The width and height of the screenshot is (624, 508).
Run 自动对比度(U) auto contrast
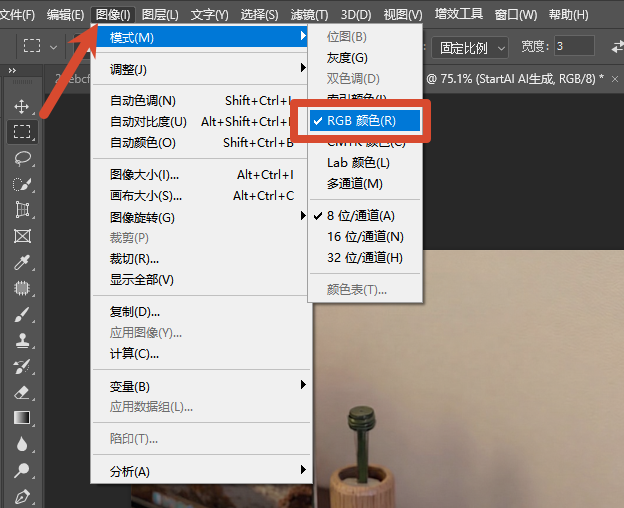point(201,121)
